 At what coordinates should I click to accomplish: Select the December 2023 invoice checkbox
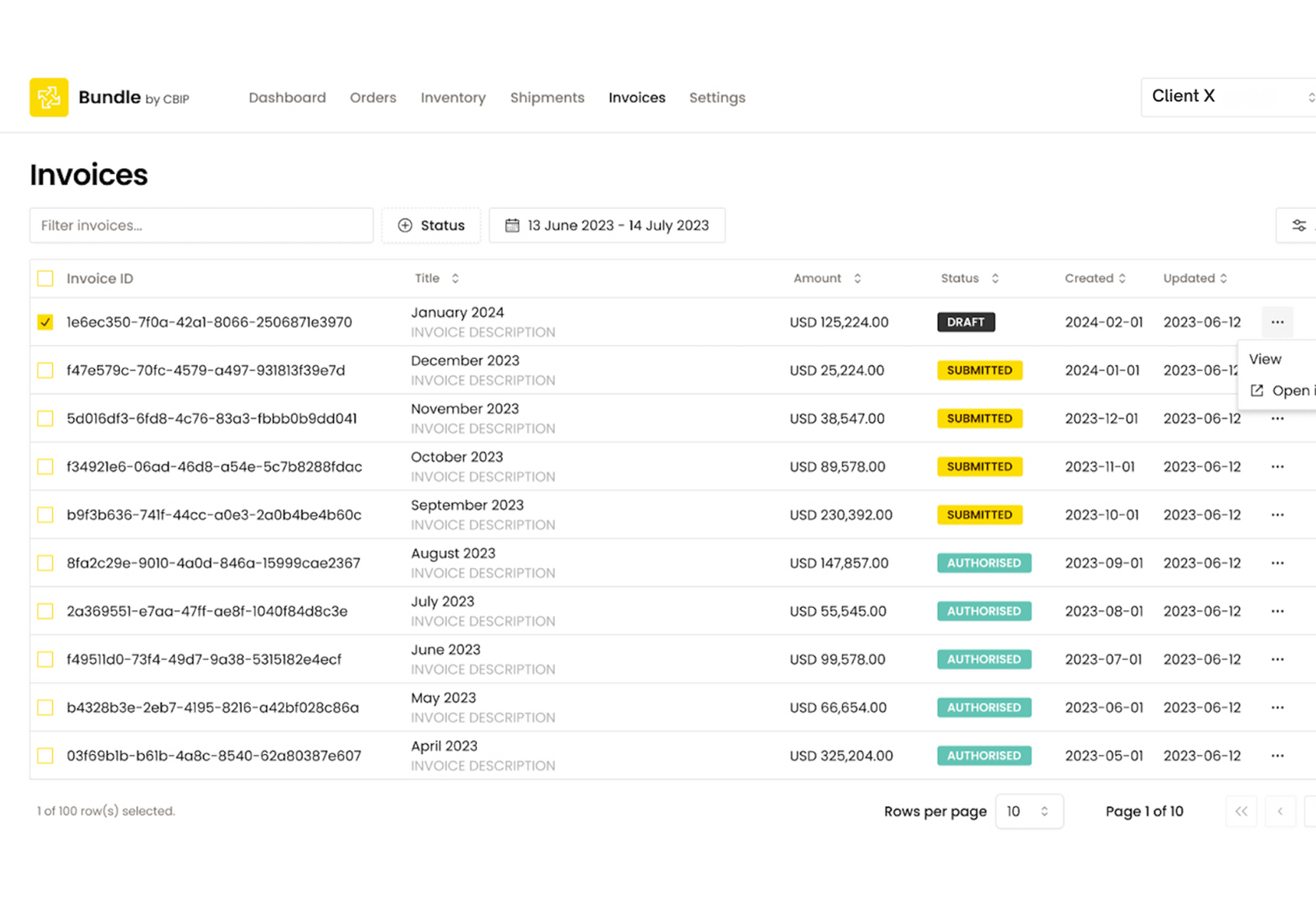pyautogui.click(x=45, y=371)
